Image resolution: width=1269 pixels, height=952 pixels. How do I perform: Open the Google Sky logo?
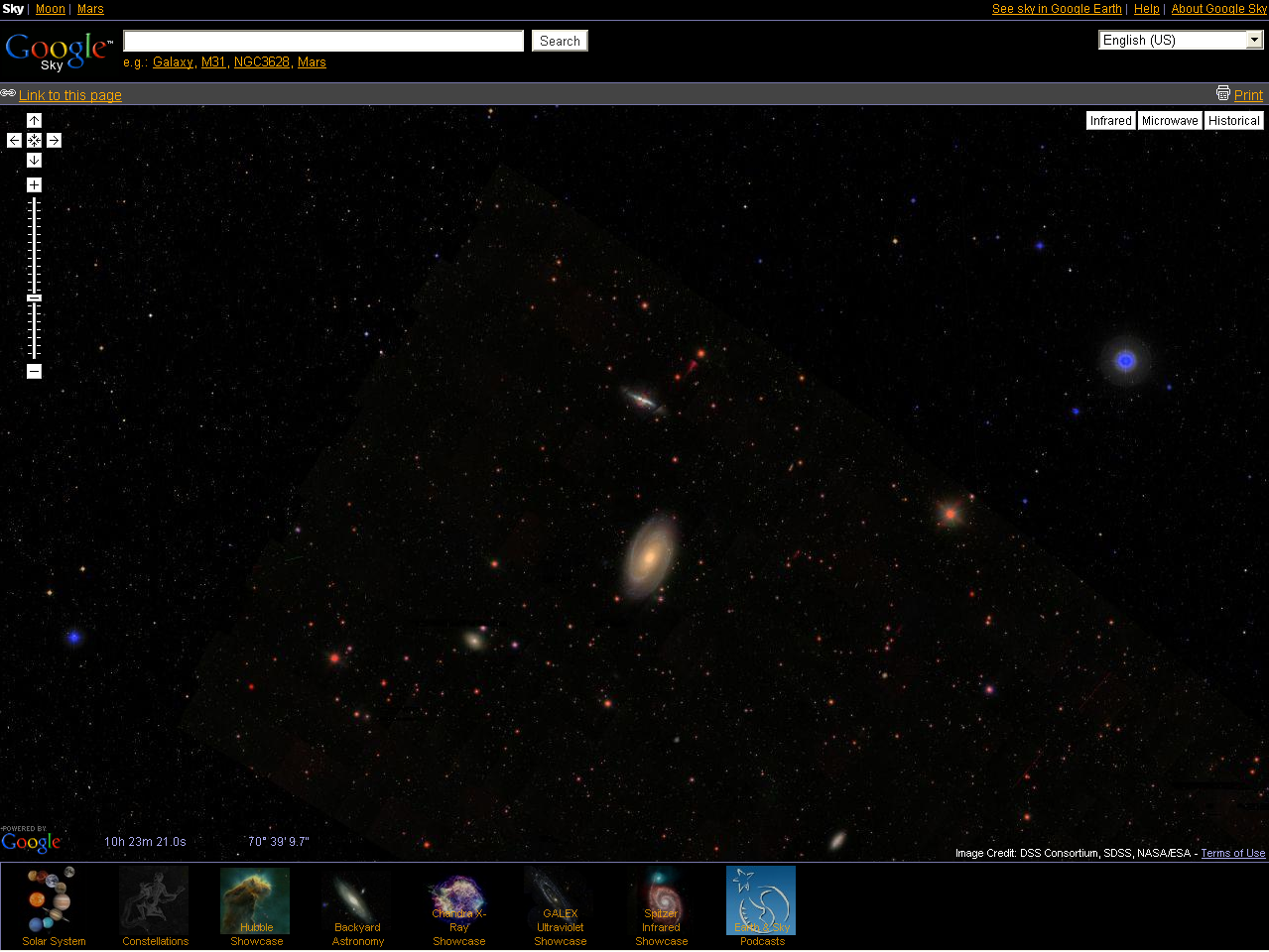tap(59, 51)
